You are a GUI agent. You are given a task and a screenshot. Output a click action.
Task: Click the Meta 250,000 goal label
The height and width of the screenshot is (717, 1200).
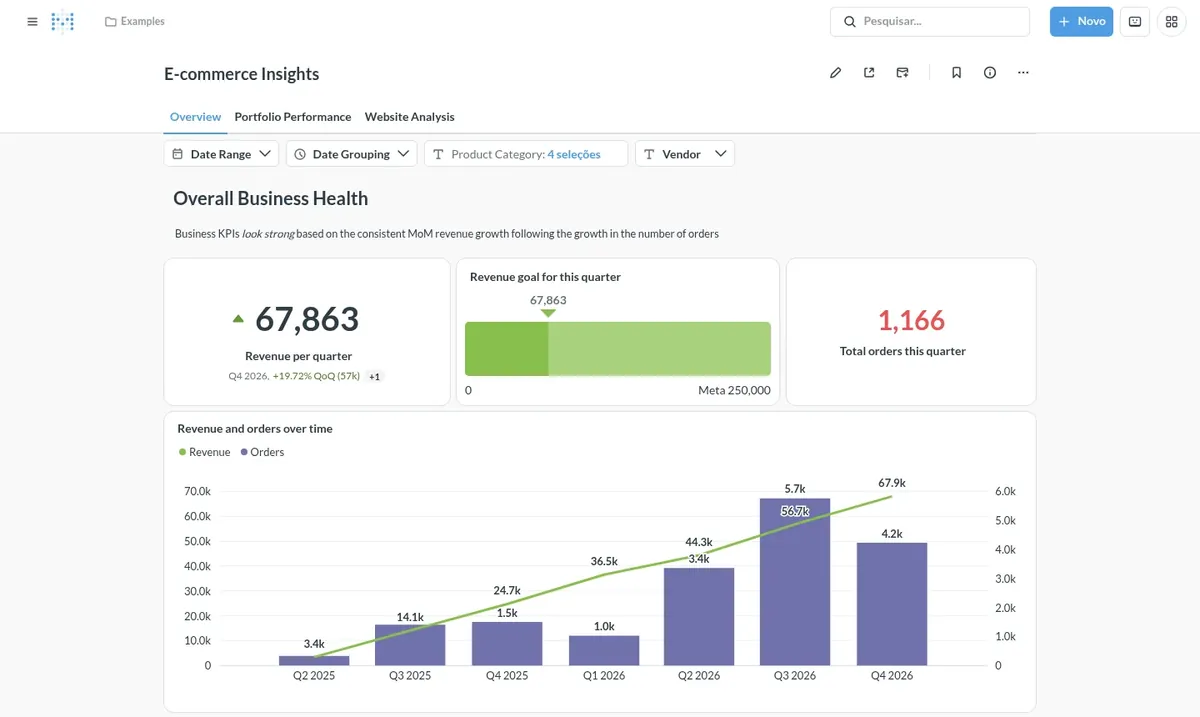coord(734,390)
